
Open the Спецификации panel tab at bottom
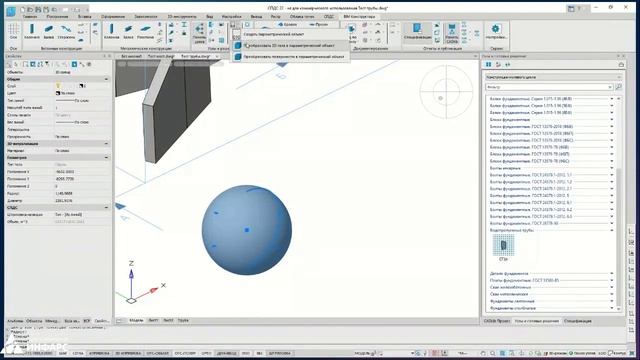tap(578, 321)
